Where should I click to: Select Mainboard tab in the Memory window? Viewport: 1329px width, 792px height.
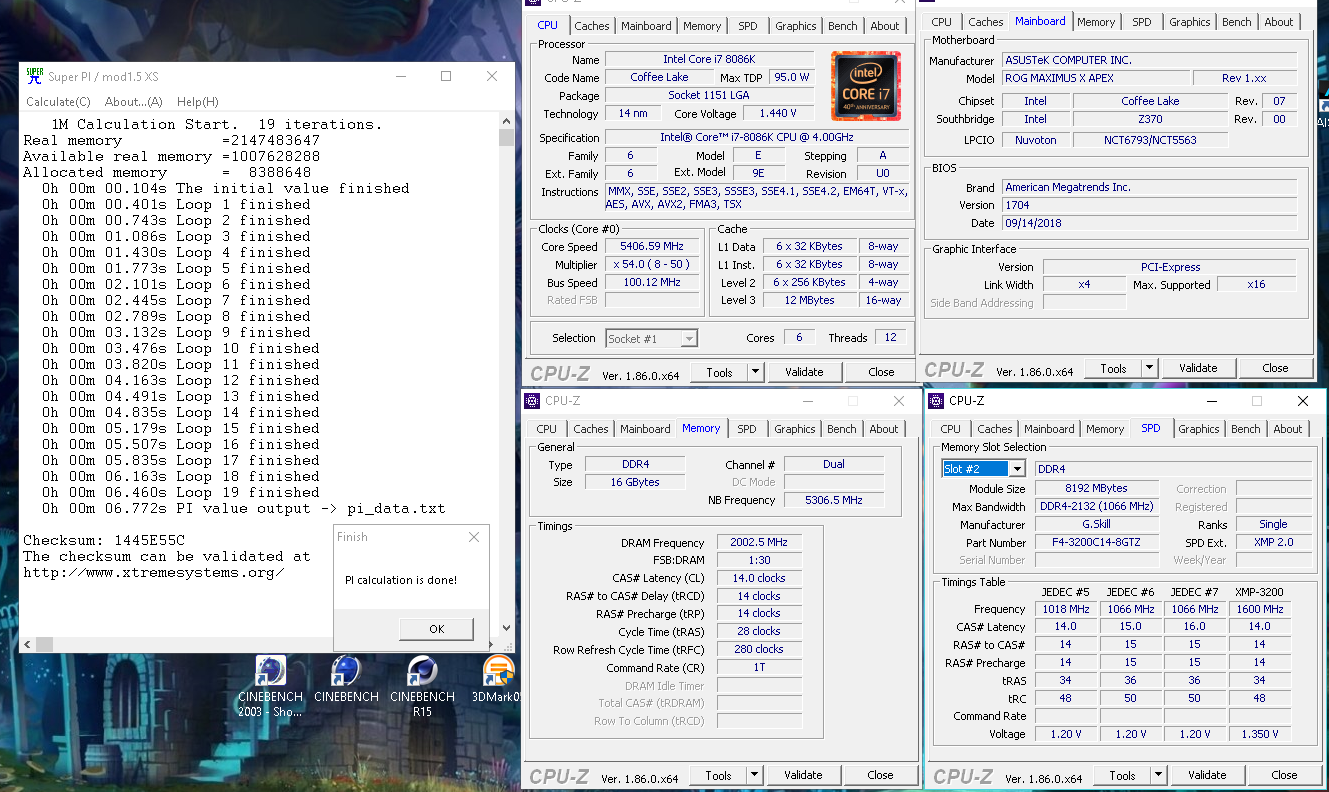tap(645, 429)
